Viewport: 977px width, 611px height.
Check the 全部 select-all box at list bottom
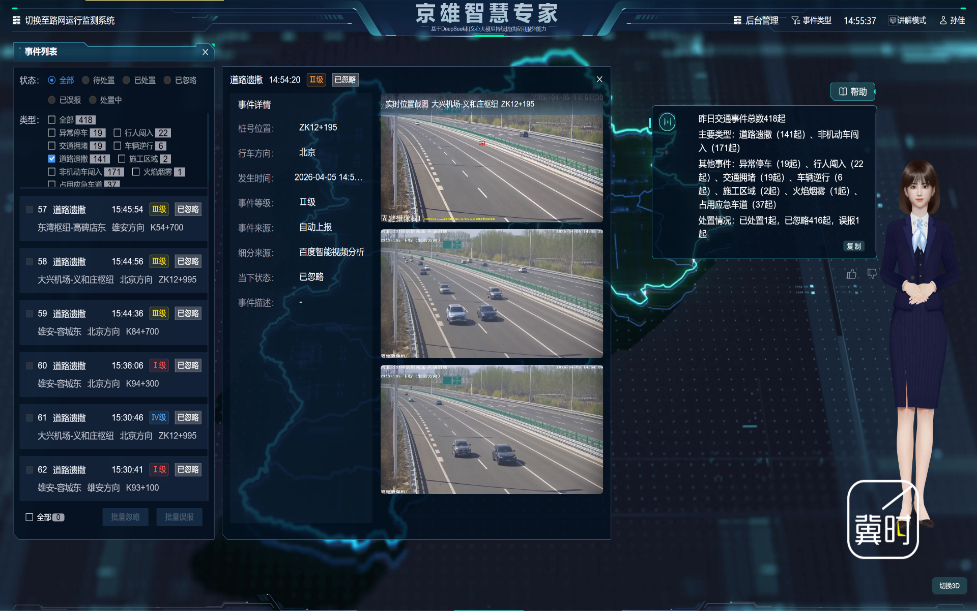tap(29, 517)
